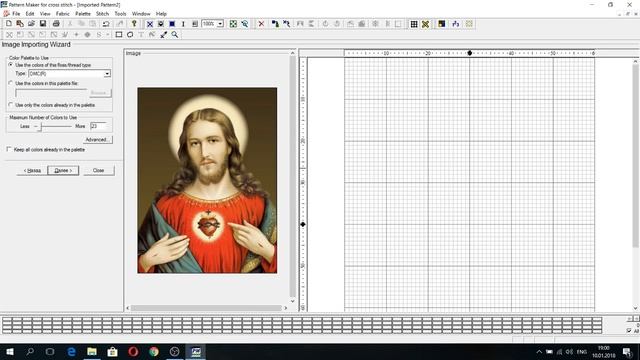This screenshot has width=640, height=360.
Task: Select the rectangle selection tool
Action: click(119, 35)
